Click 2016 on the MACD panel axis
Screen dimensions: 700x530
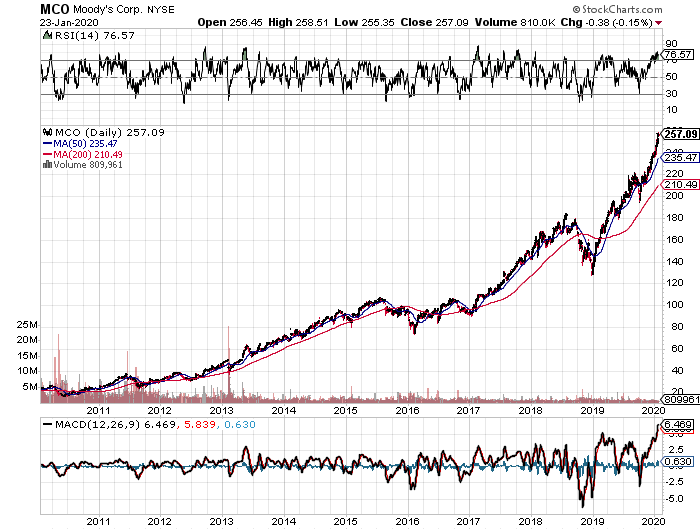click(x=407, y=521)
